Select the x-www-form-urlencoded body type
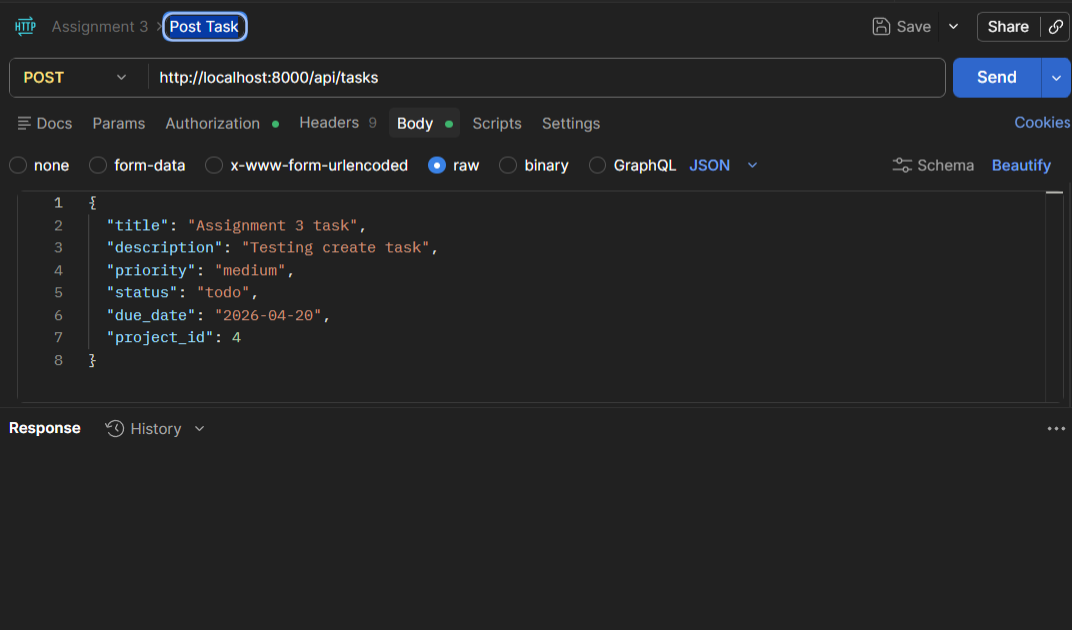Viewport: 1072px width, 630px height. click(214, 166)
